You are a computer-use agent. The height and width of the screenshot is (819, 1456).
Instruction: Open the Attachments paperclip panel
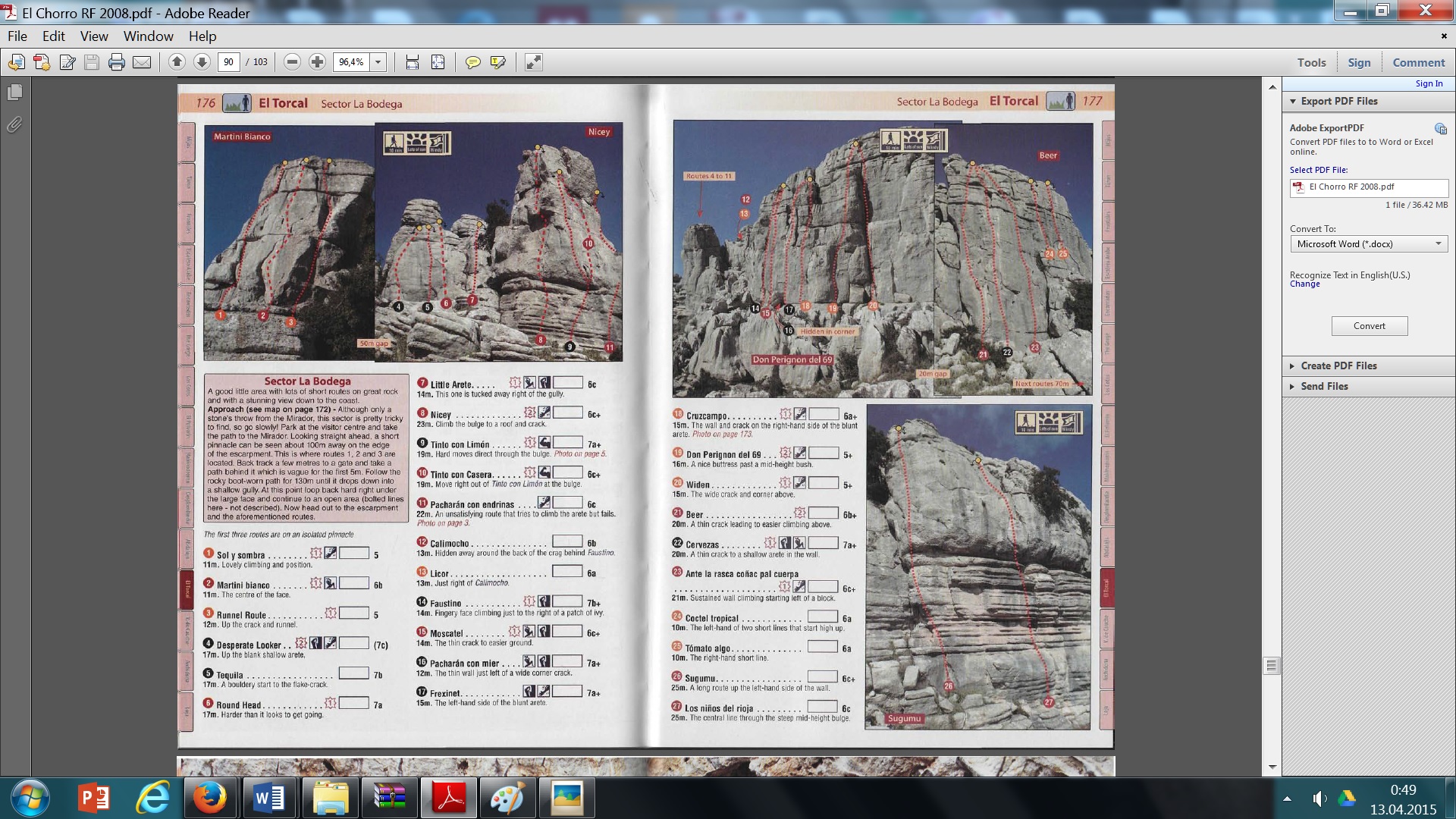point(14,124)
